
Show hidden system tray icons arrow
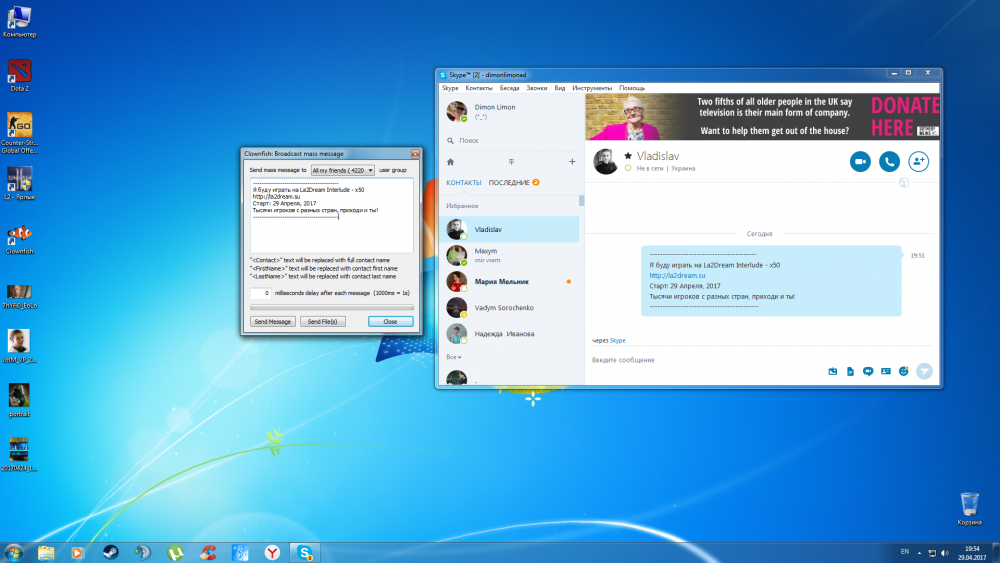point(920,552)
